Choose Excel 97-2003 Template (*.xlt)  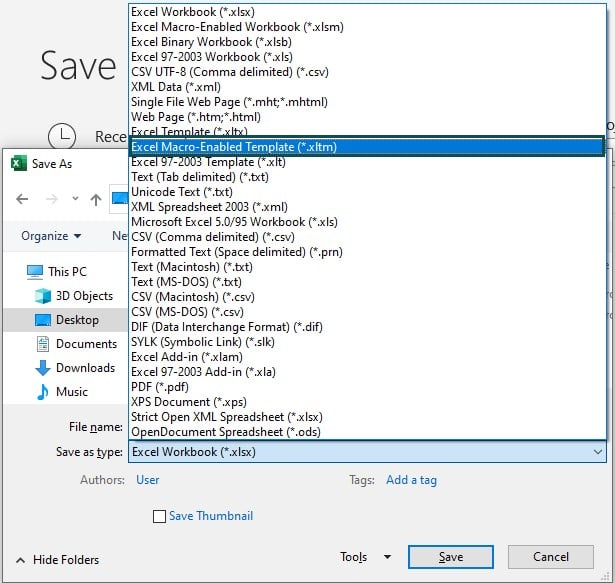367,162
